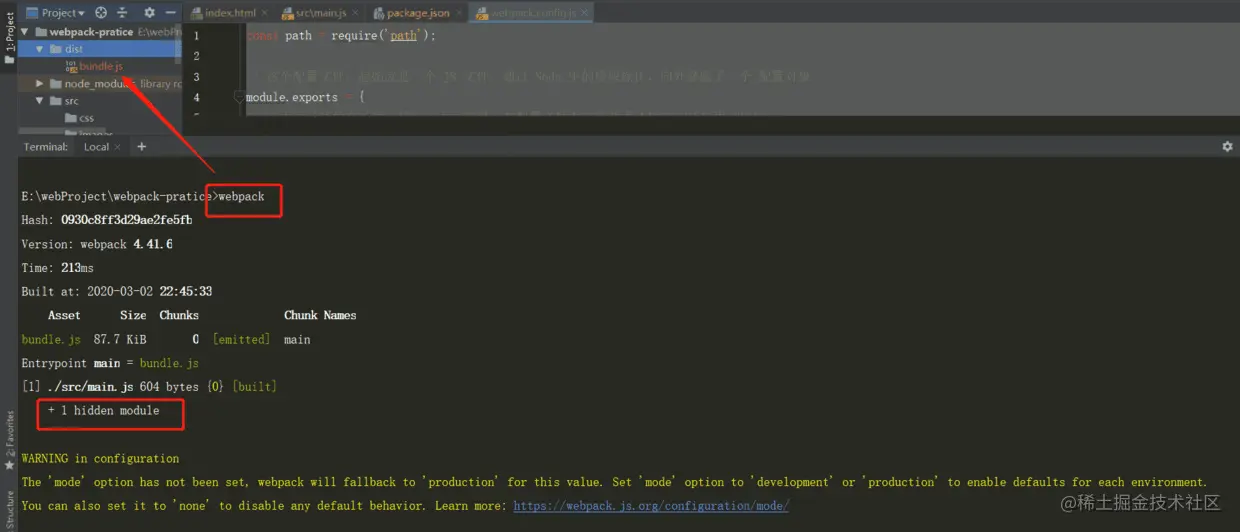Open the webpack configuration mode link
1240x532 pixels.
click(x=651, y=506)
